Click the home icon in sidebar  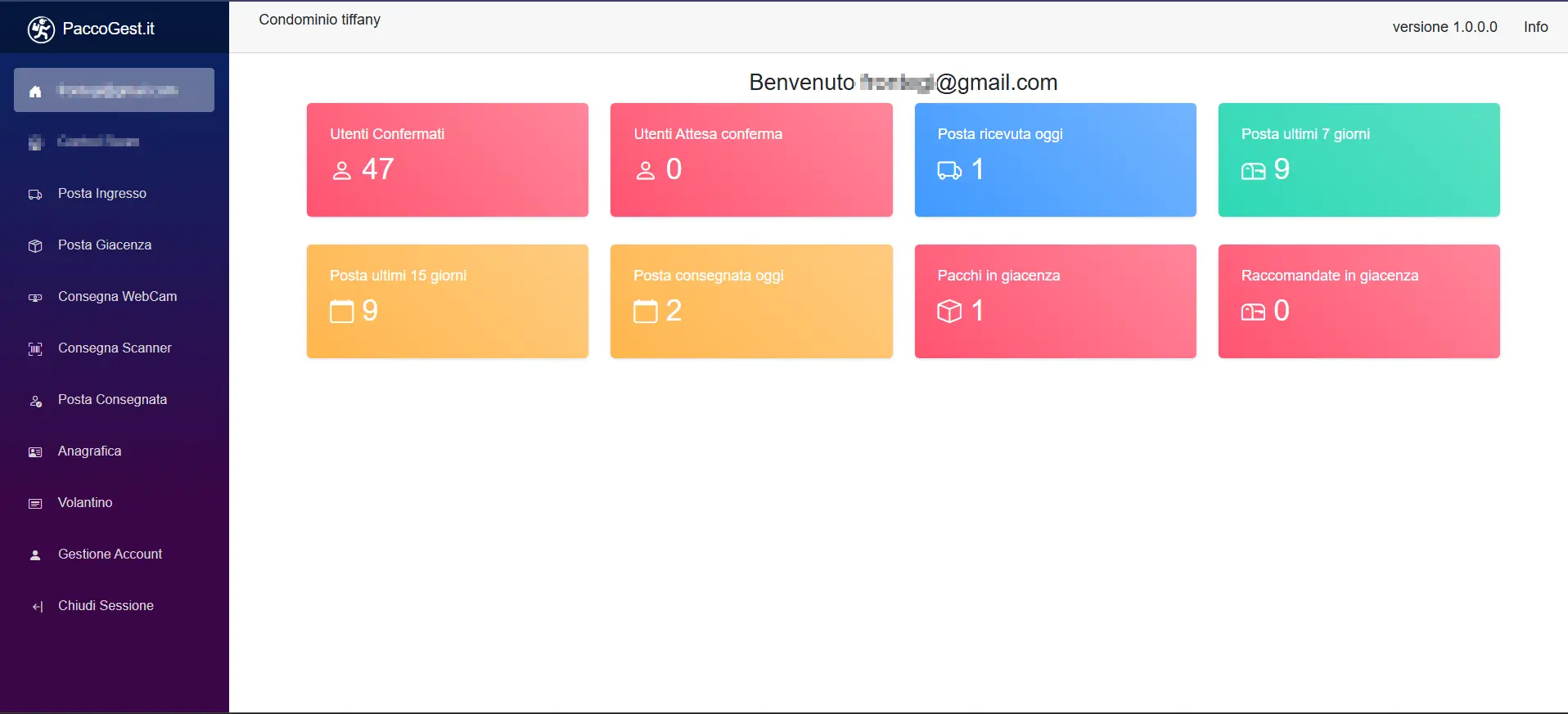pos(35,92)
